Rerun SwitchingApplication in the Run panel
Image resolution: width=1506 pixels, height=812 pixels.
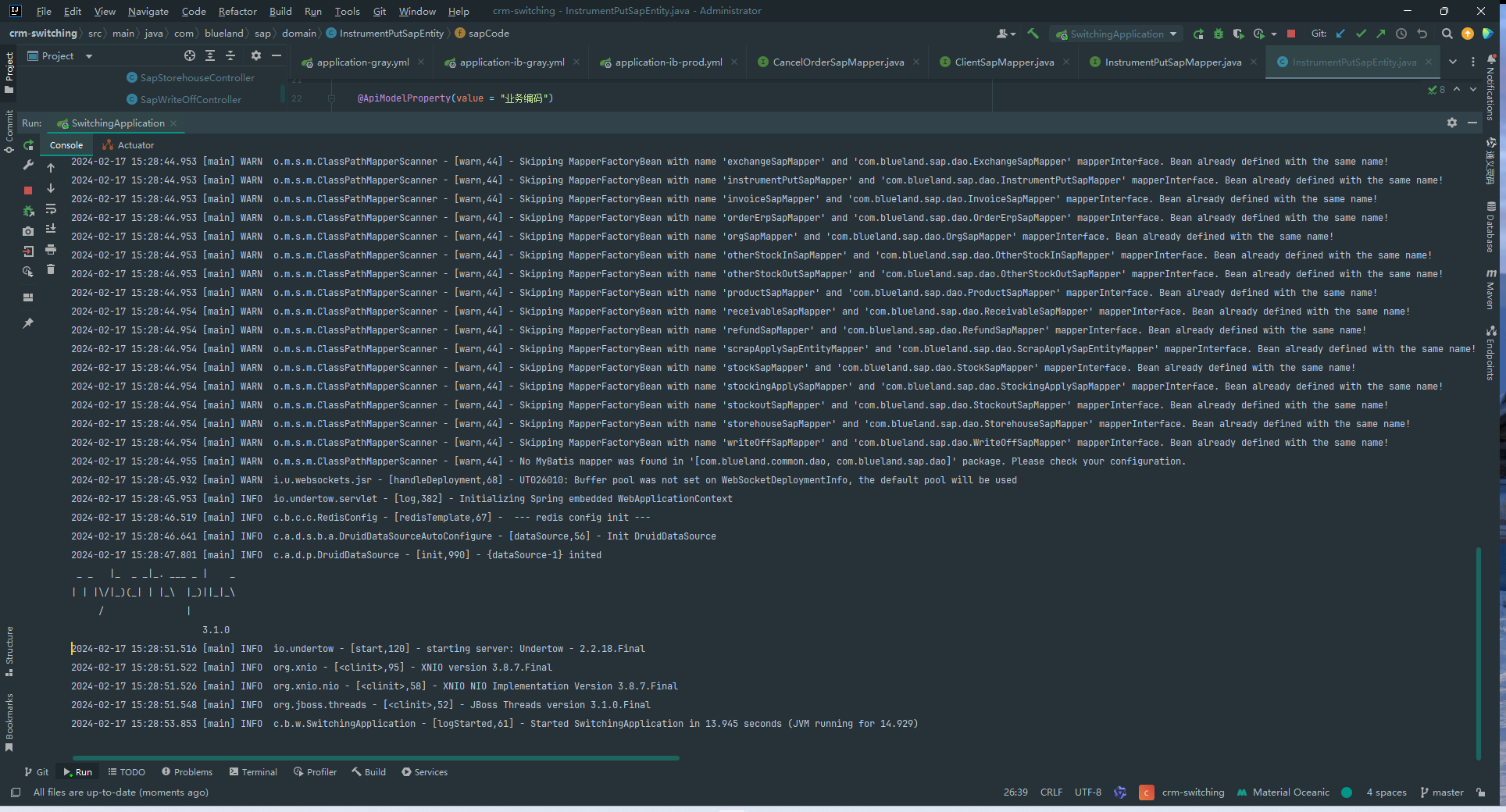28,145
